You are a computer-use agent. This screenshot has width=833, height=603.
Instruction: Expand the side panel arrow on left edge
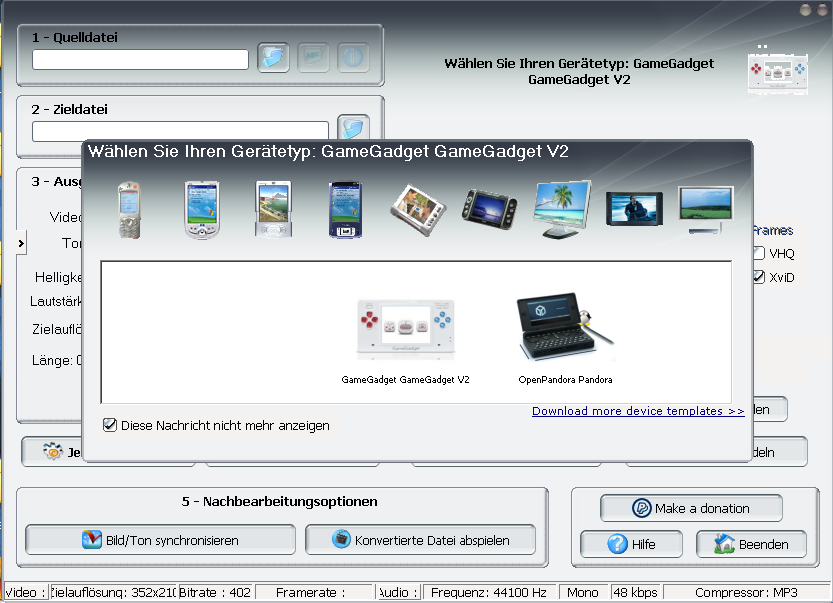coord(21,242)
